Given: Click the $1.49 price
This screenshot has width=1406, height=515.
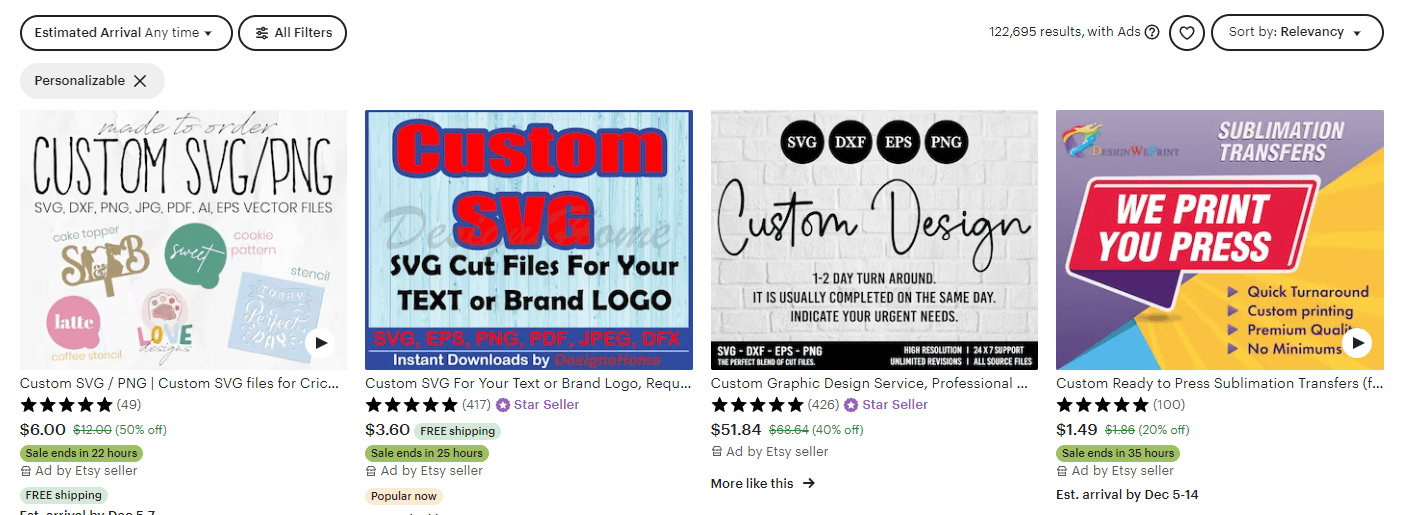Looking at the screenshot, I should coord(1077,430).
